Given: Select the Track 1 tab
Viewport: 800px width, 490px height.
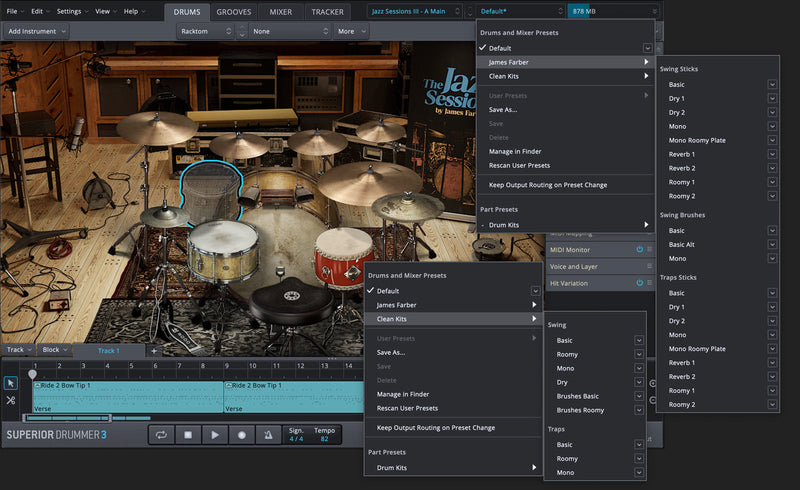Looking at the screenshot, I should coord(109,351).
